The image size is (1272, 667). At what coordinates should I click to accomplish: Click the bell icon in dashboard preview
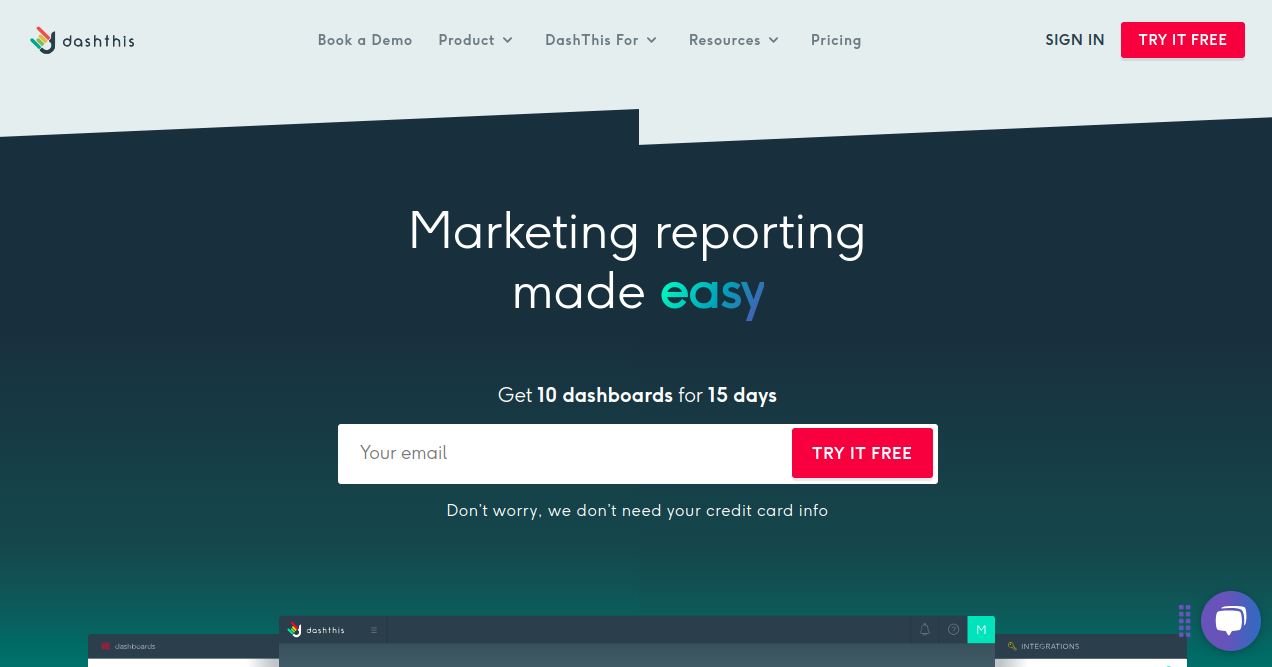pos(925,629)
